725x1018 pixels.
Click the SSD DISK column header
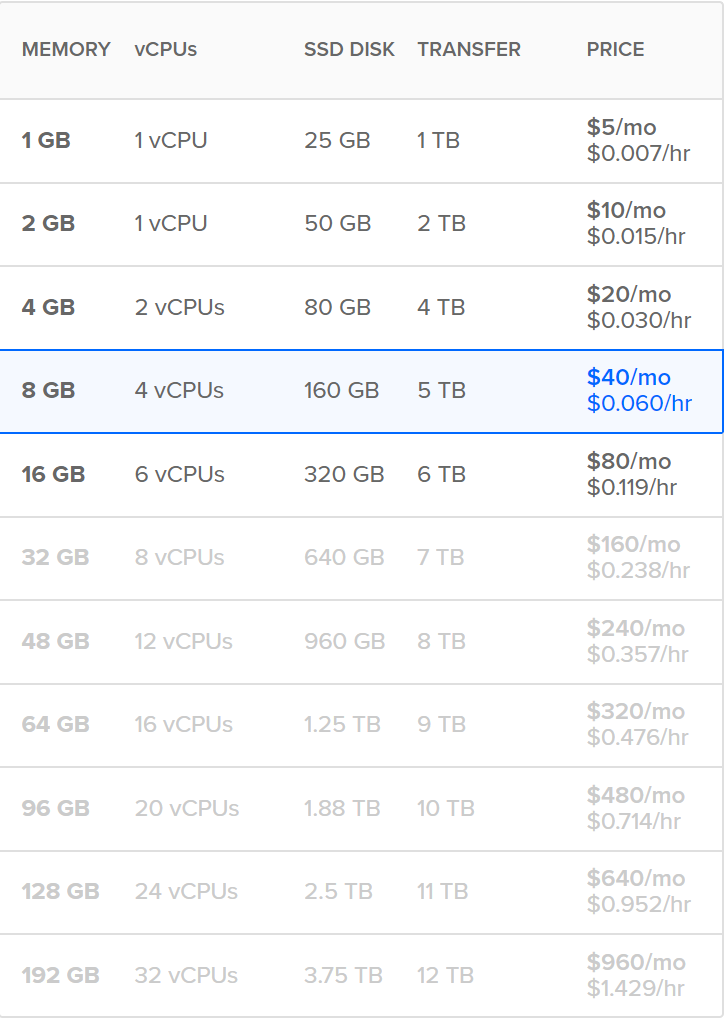[349, 49]
